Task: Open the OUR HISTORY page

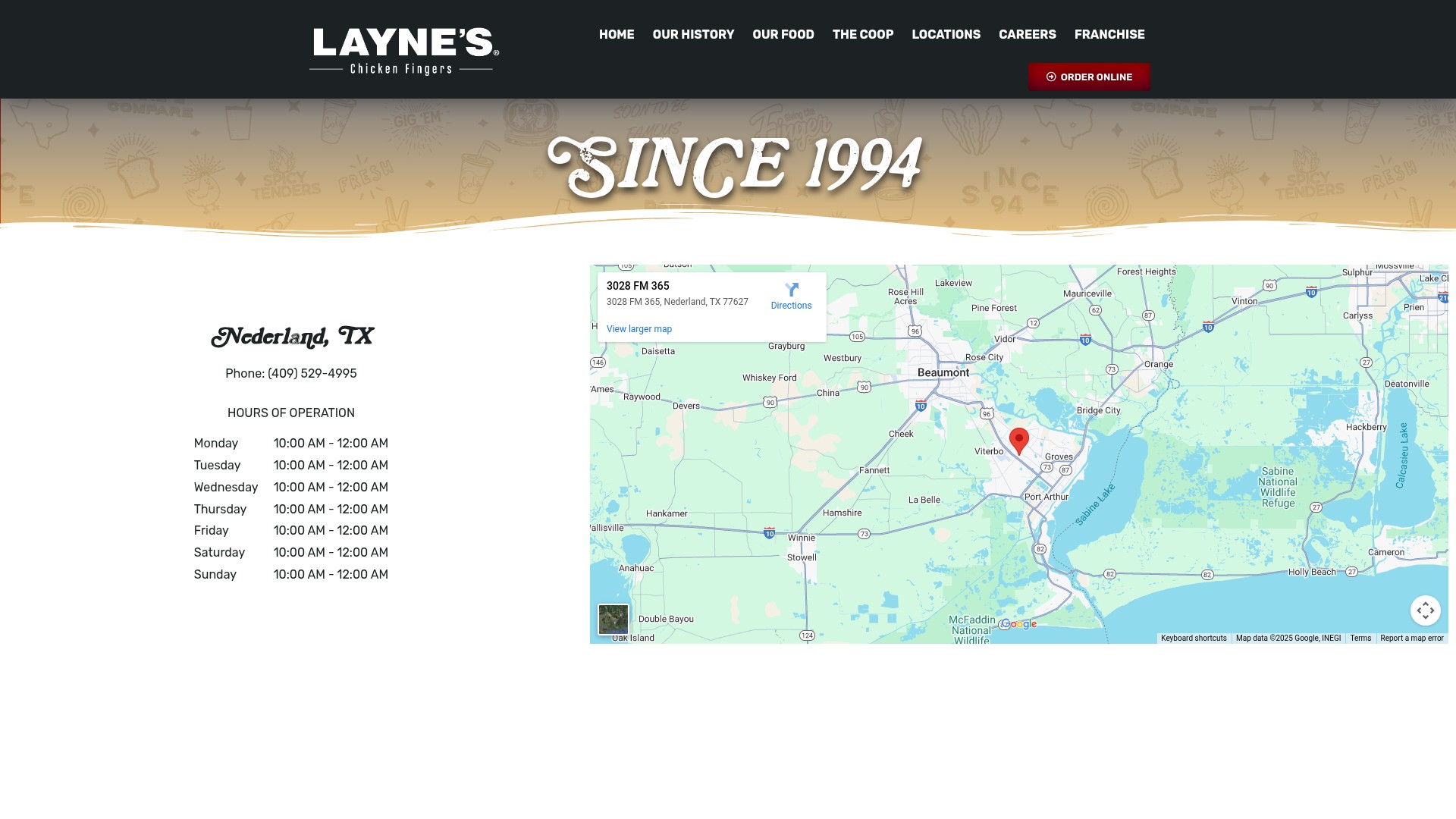Action: (x=693, y=35)
